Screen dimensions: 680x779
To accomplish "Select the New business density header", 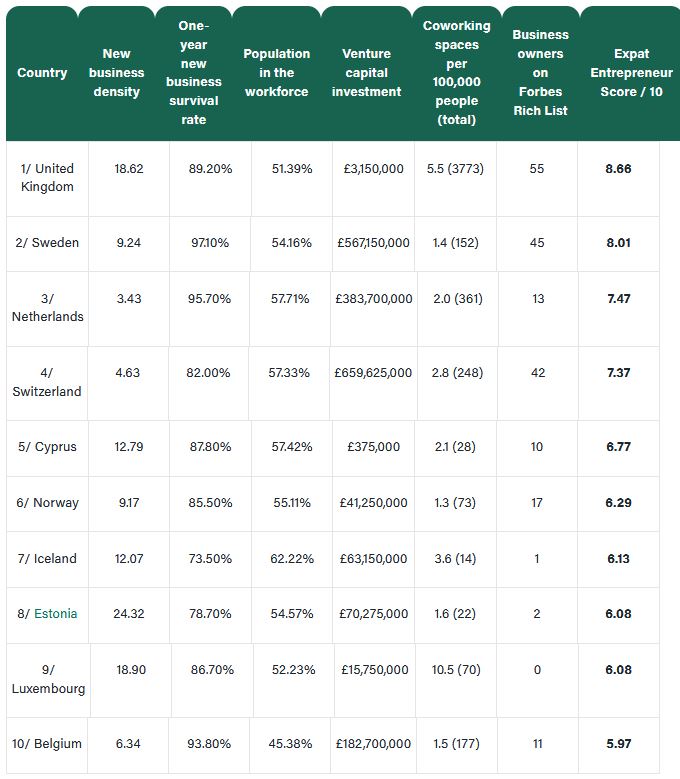I will pos(117,73).
